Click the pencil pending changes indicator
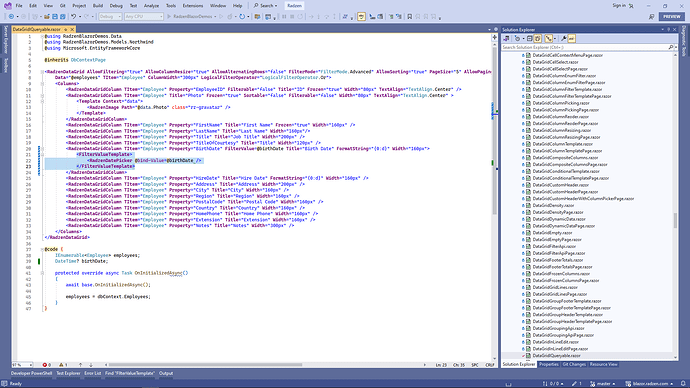The height and width of the screenshot is (388, 690). click(577, 384)
